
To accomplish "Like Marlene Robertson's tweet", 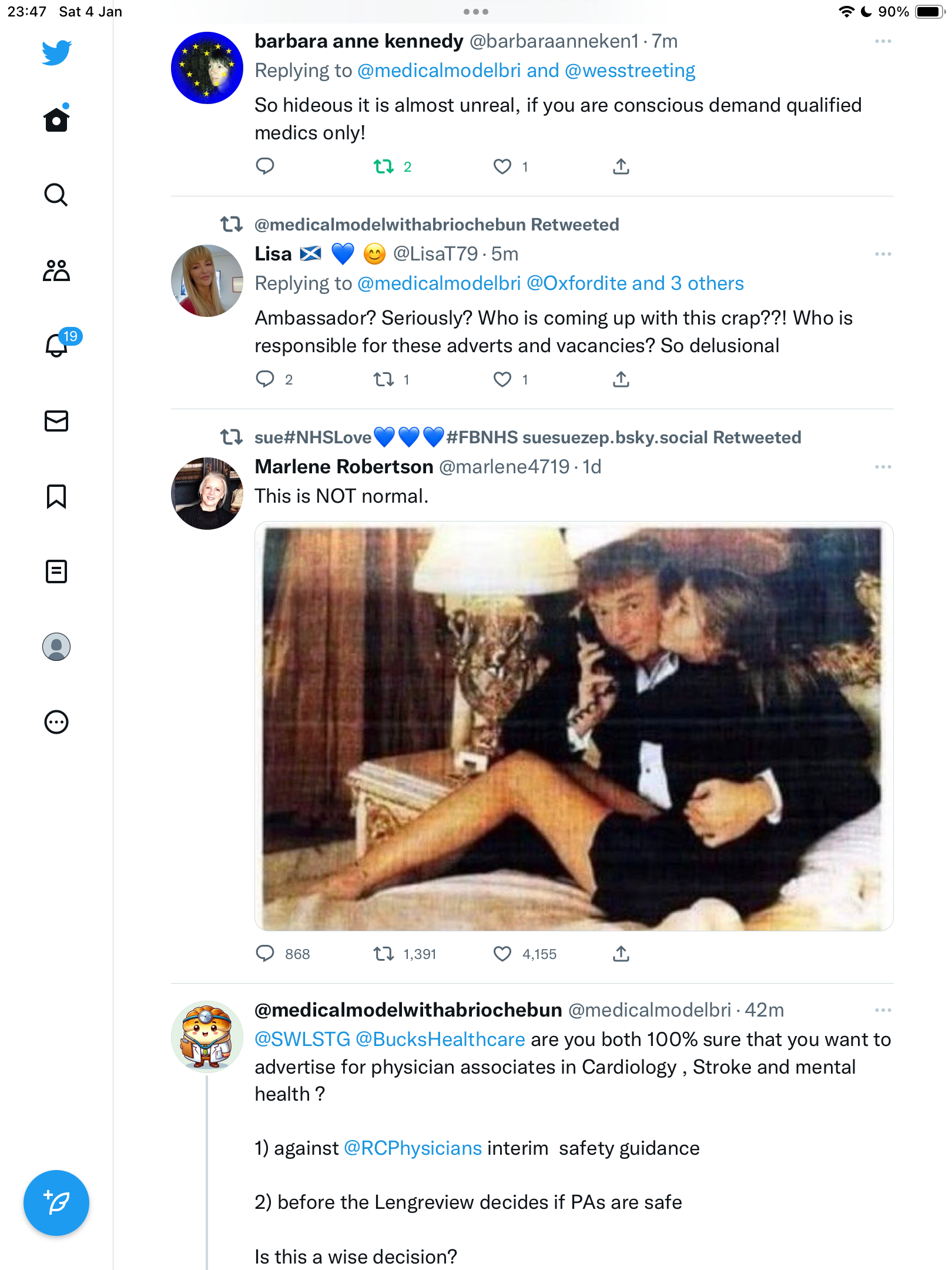I will click(x=502, y=954).
